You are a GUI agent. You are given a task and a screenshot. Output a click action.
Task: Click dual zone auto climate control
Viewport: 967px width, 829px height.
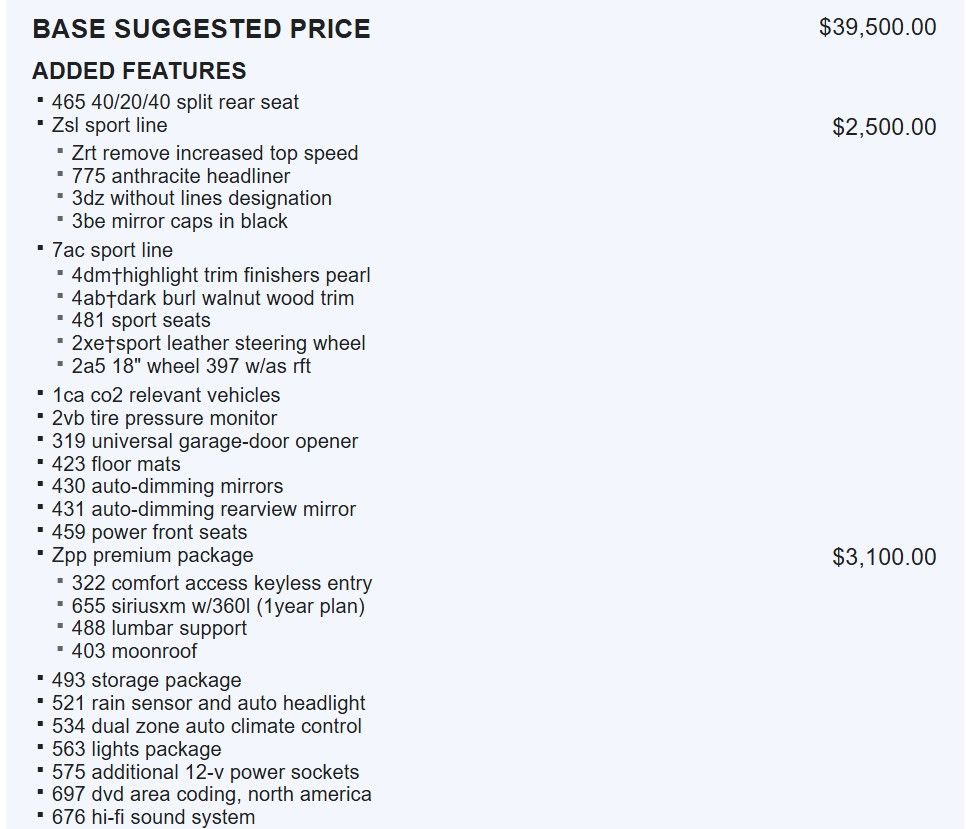(206, 726)
